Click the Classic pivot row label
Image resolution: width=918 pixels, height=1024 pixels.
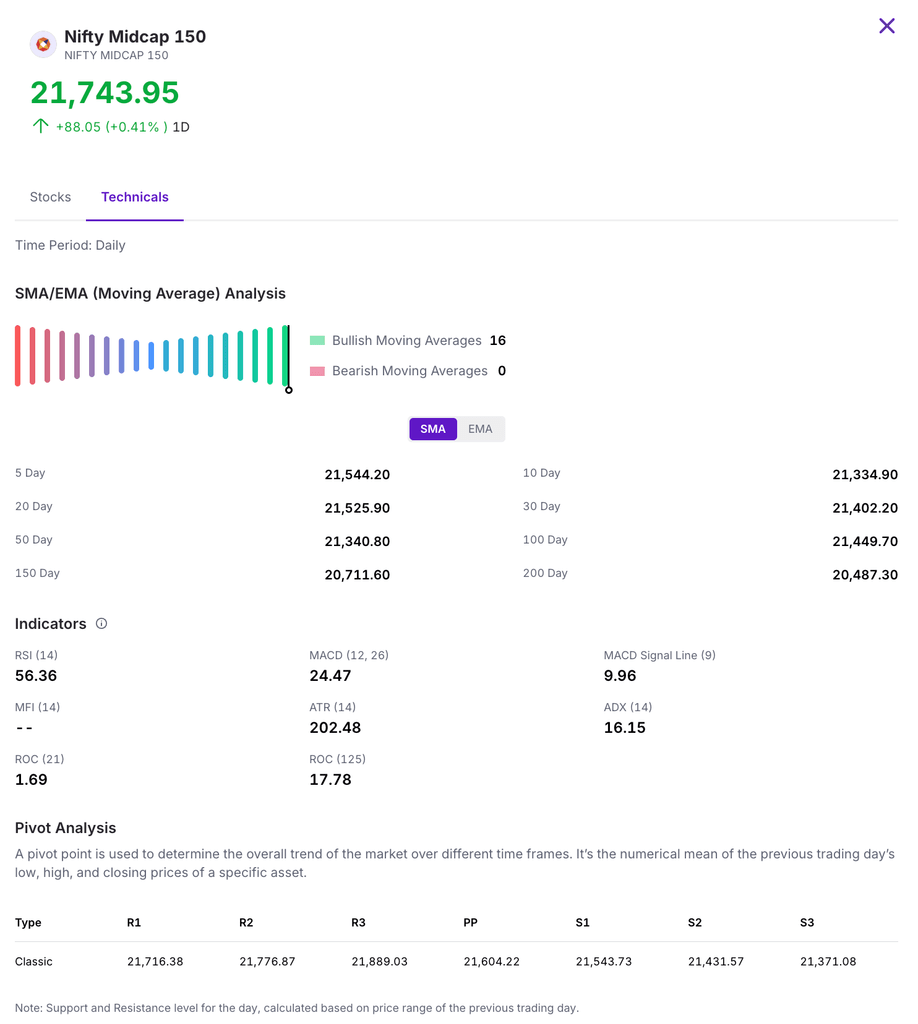[x=34, y=961]
